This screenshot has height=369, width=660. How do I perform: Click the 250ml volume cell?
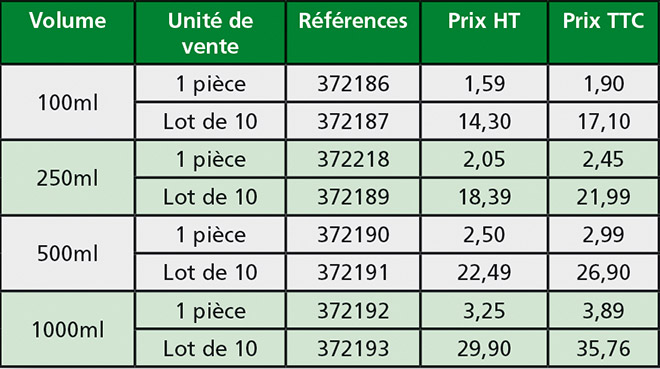[67, 178]
